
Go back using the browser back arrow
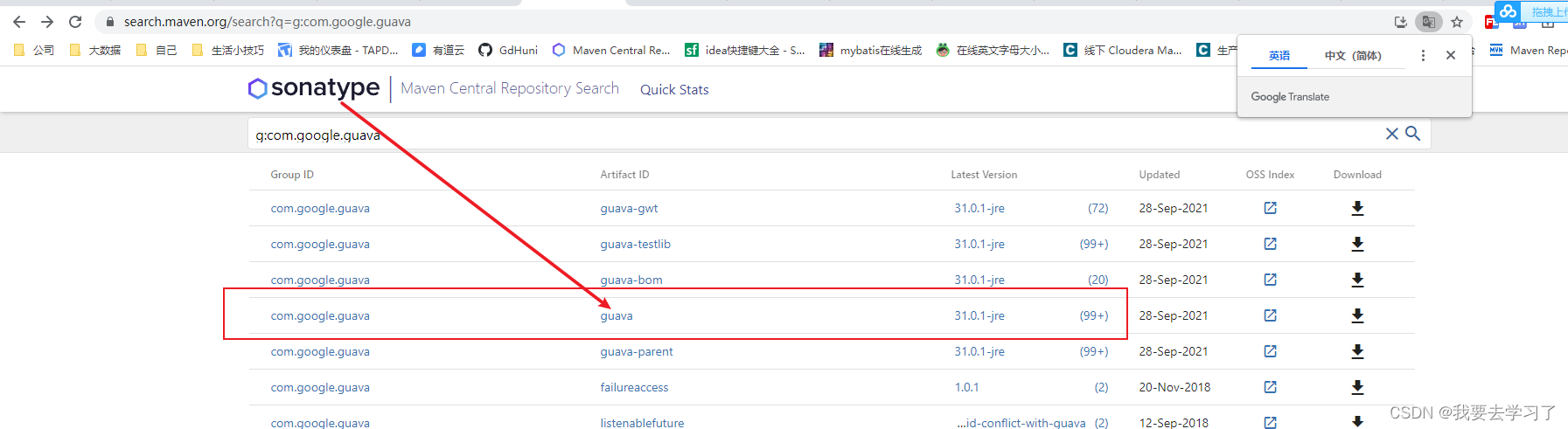coord(19,22)
